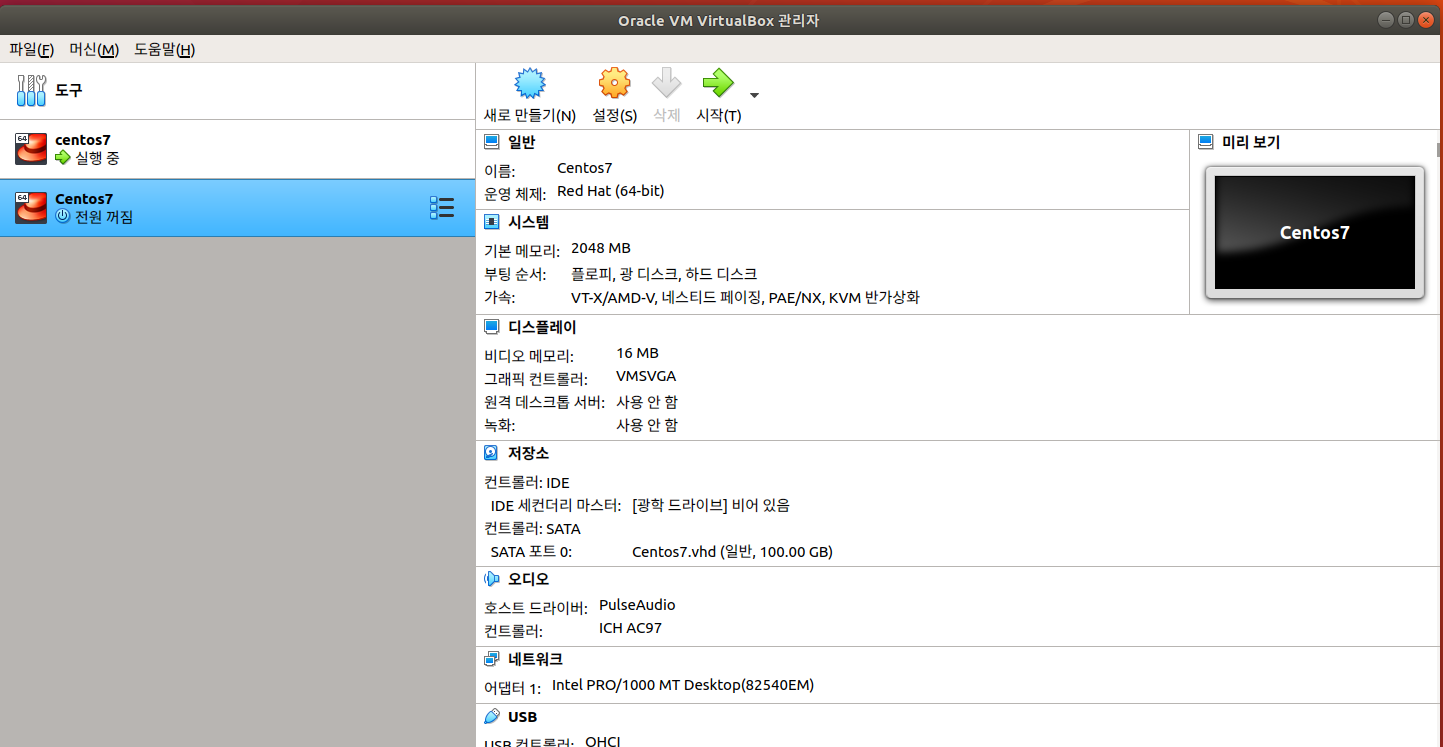Select the running centos7 VM entry
Viewport: 1443px width, 747px height.
[x=237, y=149]
